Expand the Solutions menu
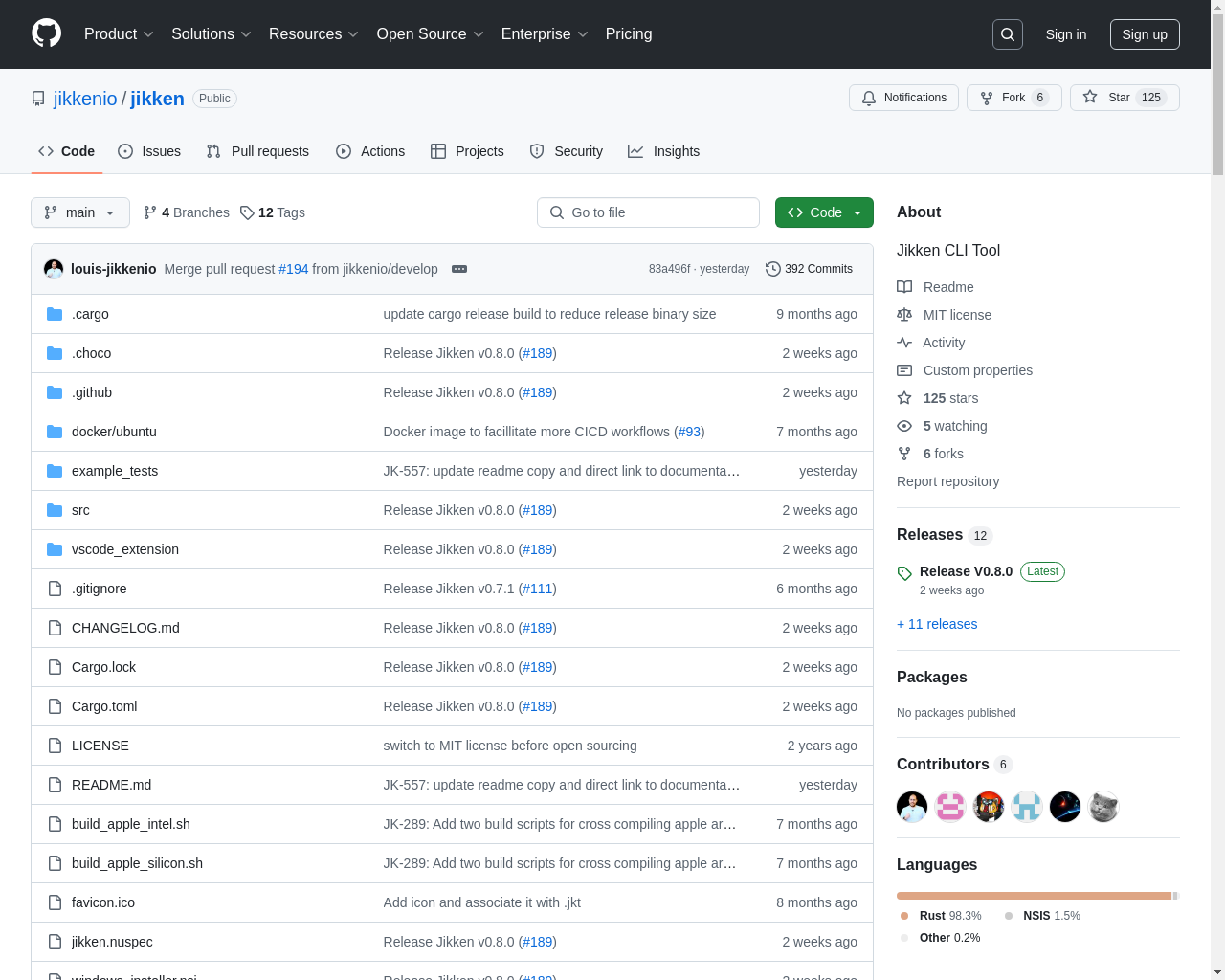Image resolution: width=1225 pixels, height=980 pixels. (212, 34)
